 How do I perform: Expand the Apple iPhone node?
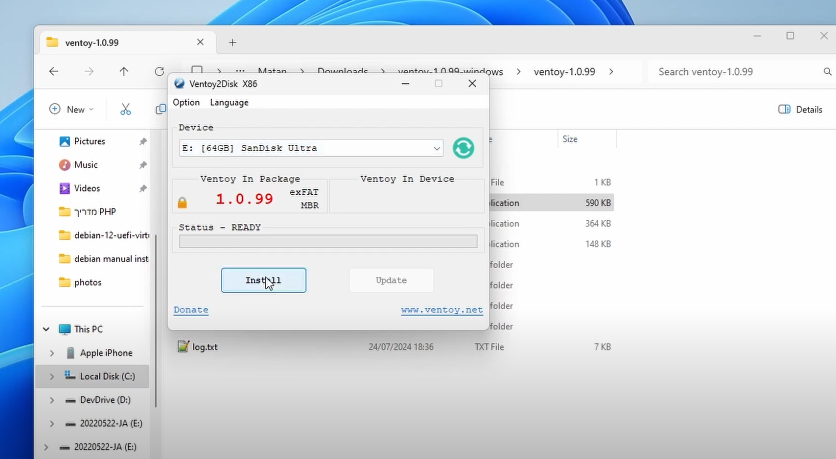coord(52,353)
